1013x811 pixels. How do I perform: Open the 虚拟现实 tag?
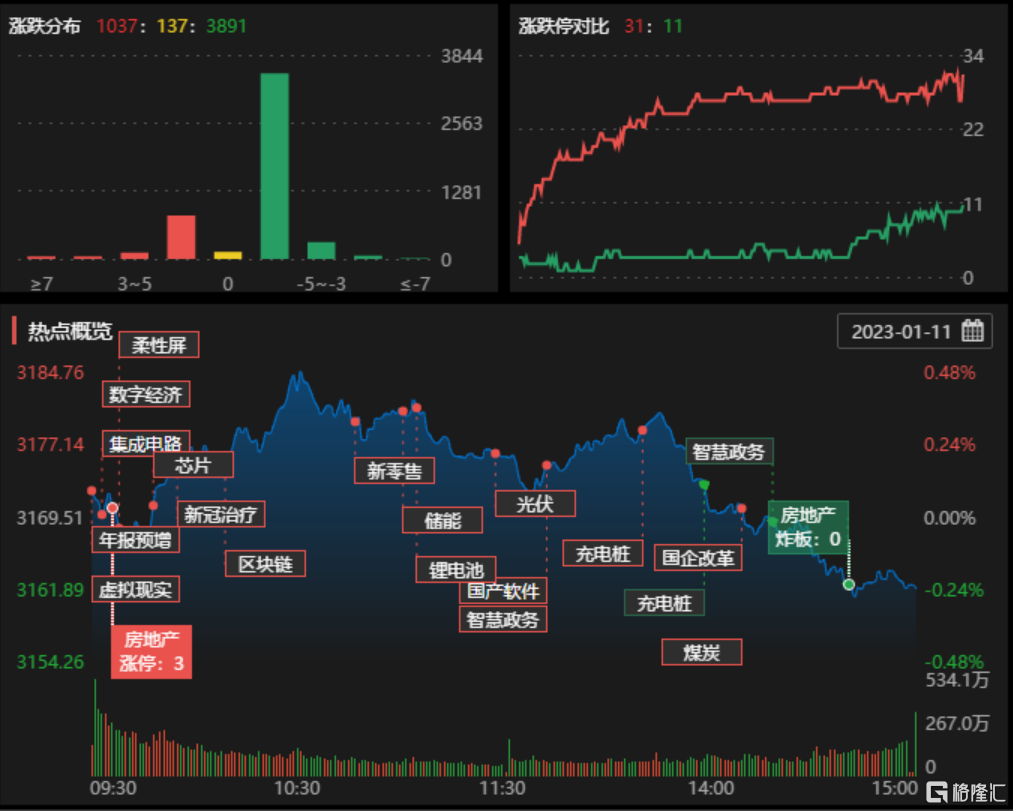pos(136,589)
